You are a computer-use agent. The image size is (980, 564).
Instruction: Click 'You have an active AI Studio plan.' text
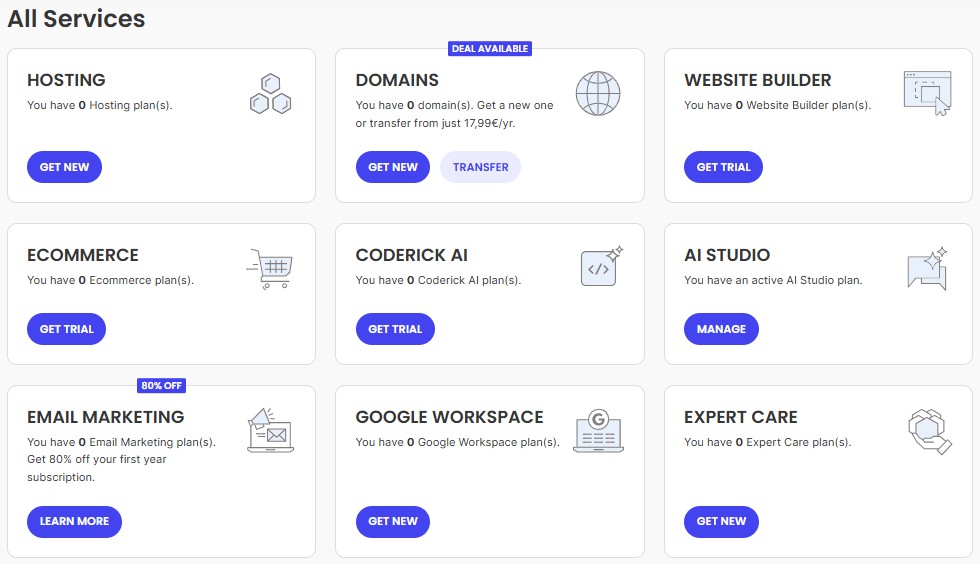tap(773, 281)
